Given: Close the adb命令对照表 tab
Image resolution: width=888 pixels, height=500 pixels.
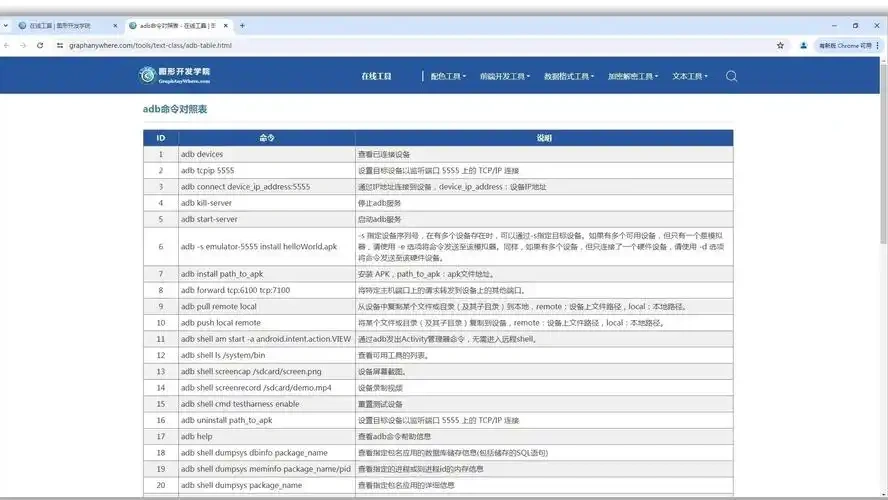Looking at the screenshot, I should tap(226, 25).
